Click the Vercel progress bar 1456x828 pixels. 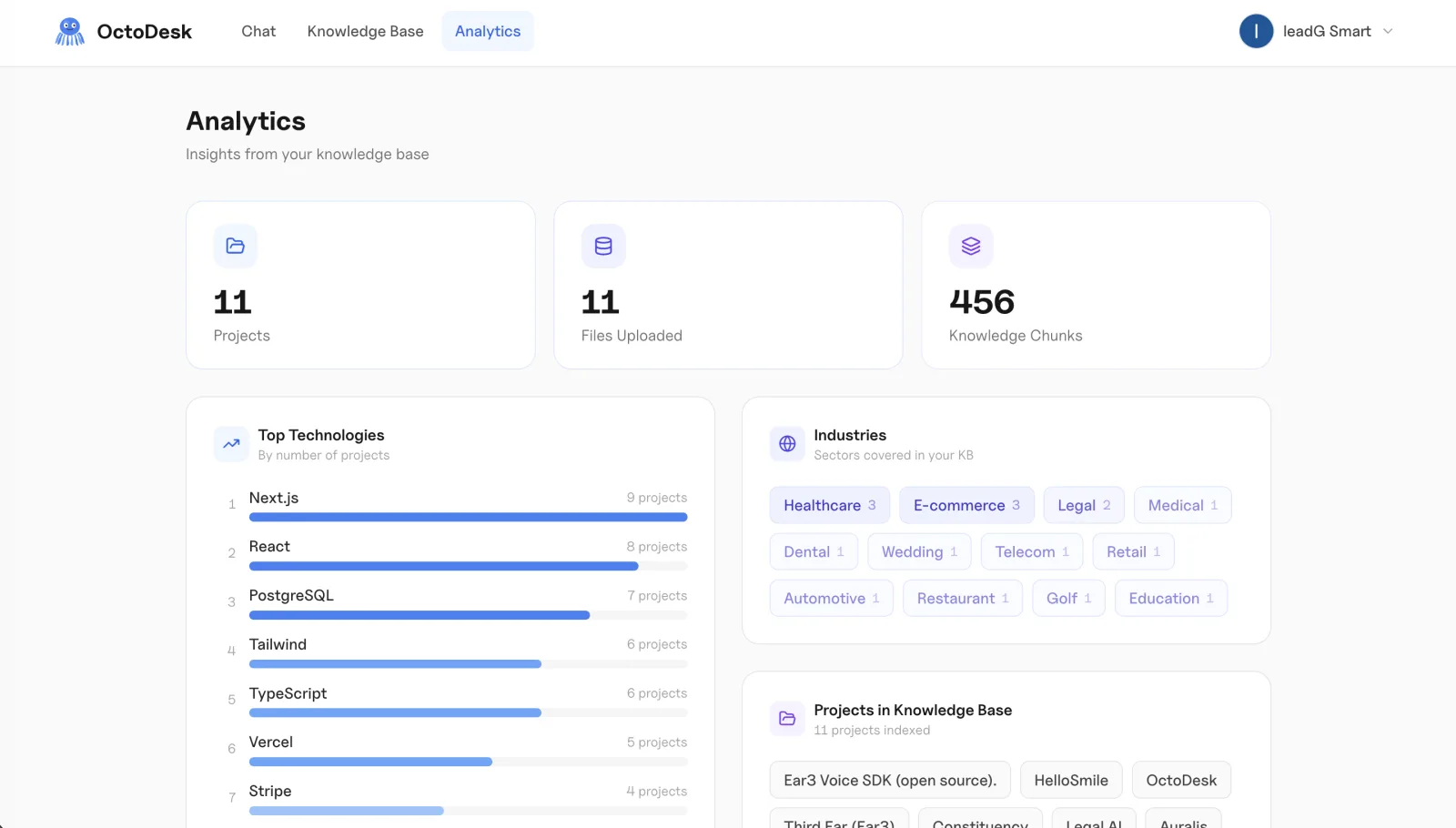coord(468,762)
